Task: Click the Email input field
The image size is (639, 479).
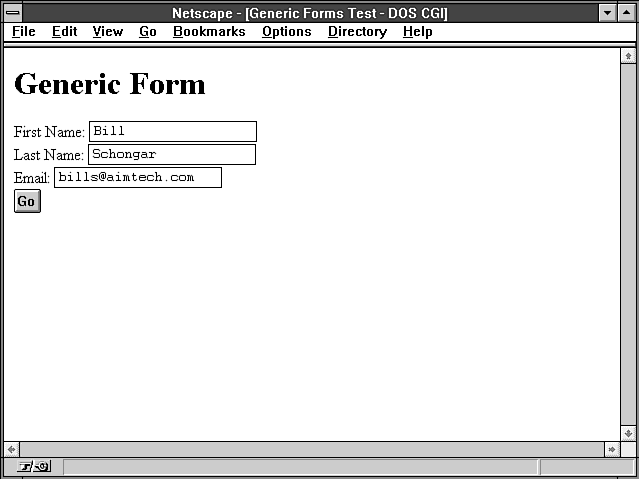Action: [138, 177]
